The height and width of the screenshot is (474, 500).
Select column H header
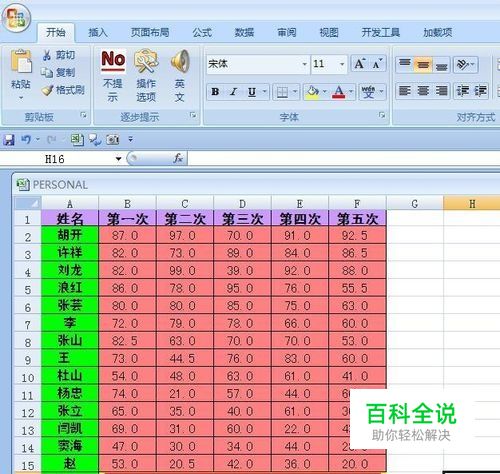point(472,203)
